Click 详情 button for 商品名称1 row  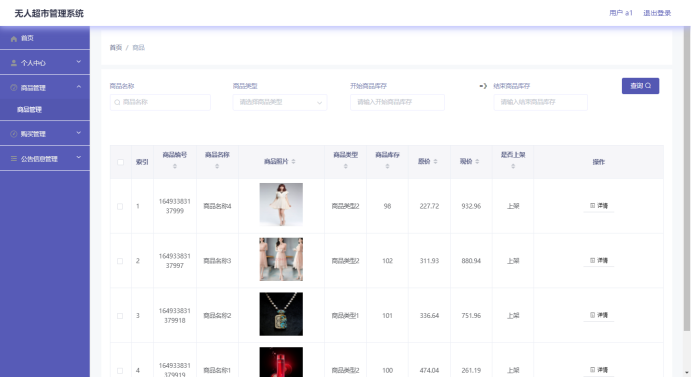[x=599, y=370]
